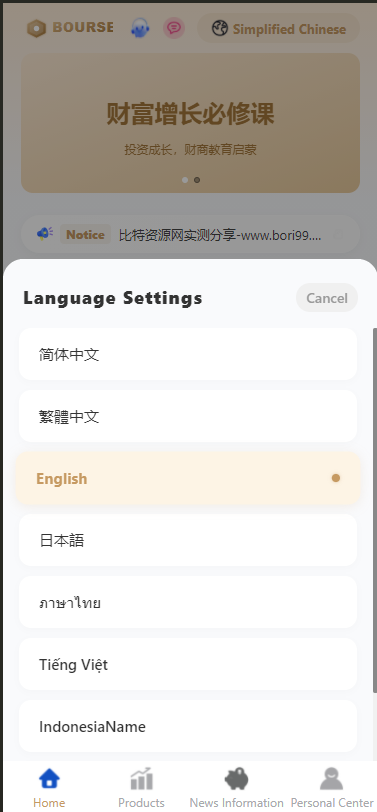Click the megaphone notice icon
377x812 pixels.
pos(45,234)
